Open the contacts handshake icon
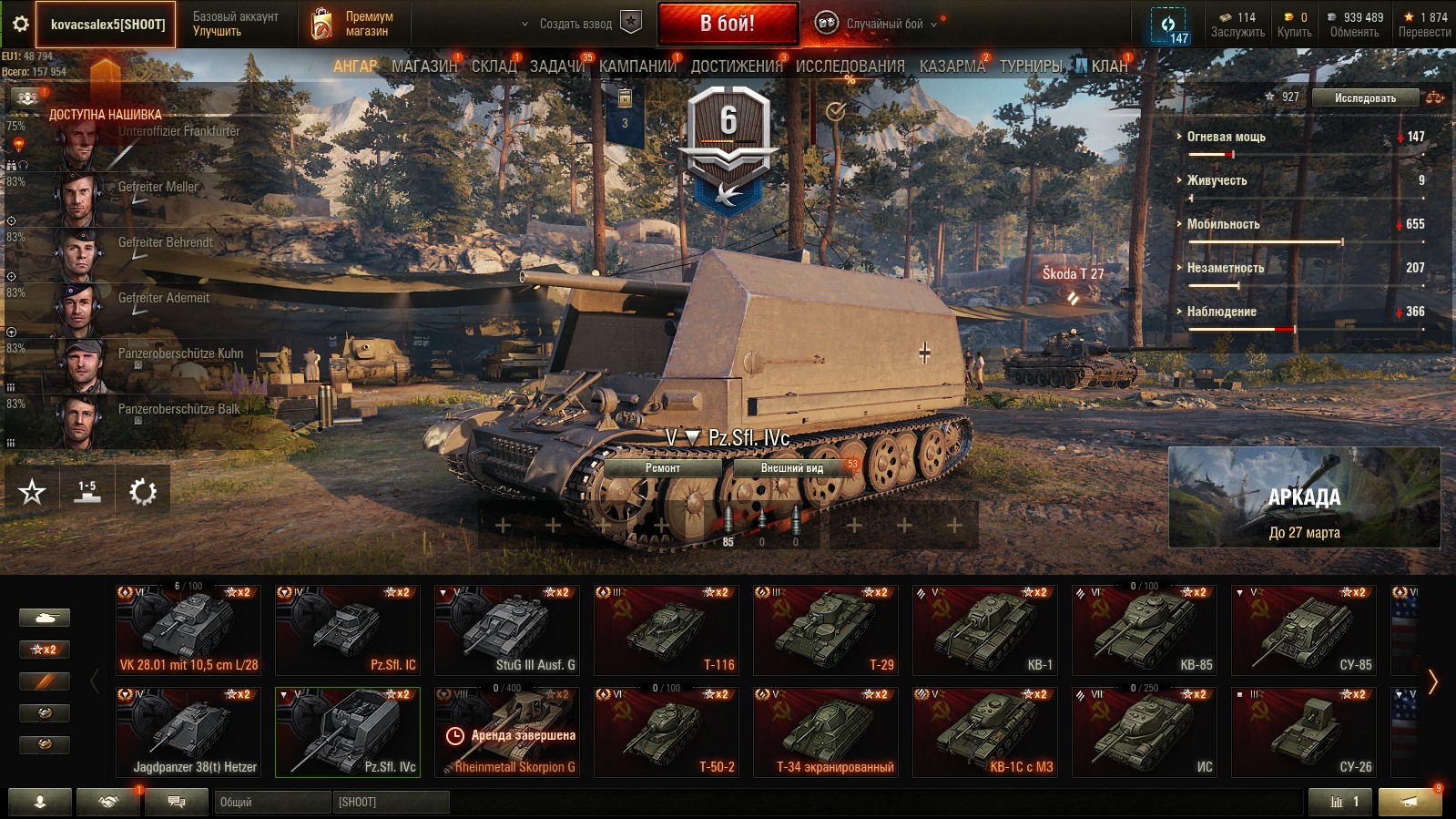Image resolution: width=1456 pixels, height=819 pixels. pyautogui.click(x=108, y=802)
